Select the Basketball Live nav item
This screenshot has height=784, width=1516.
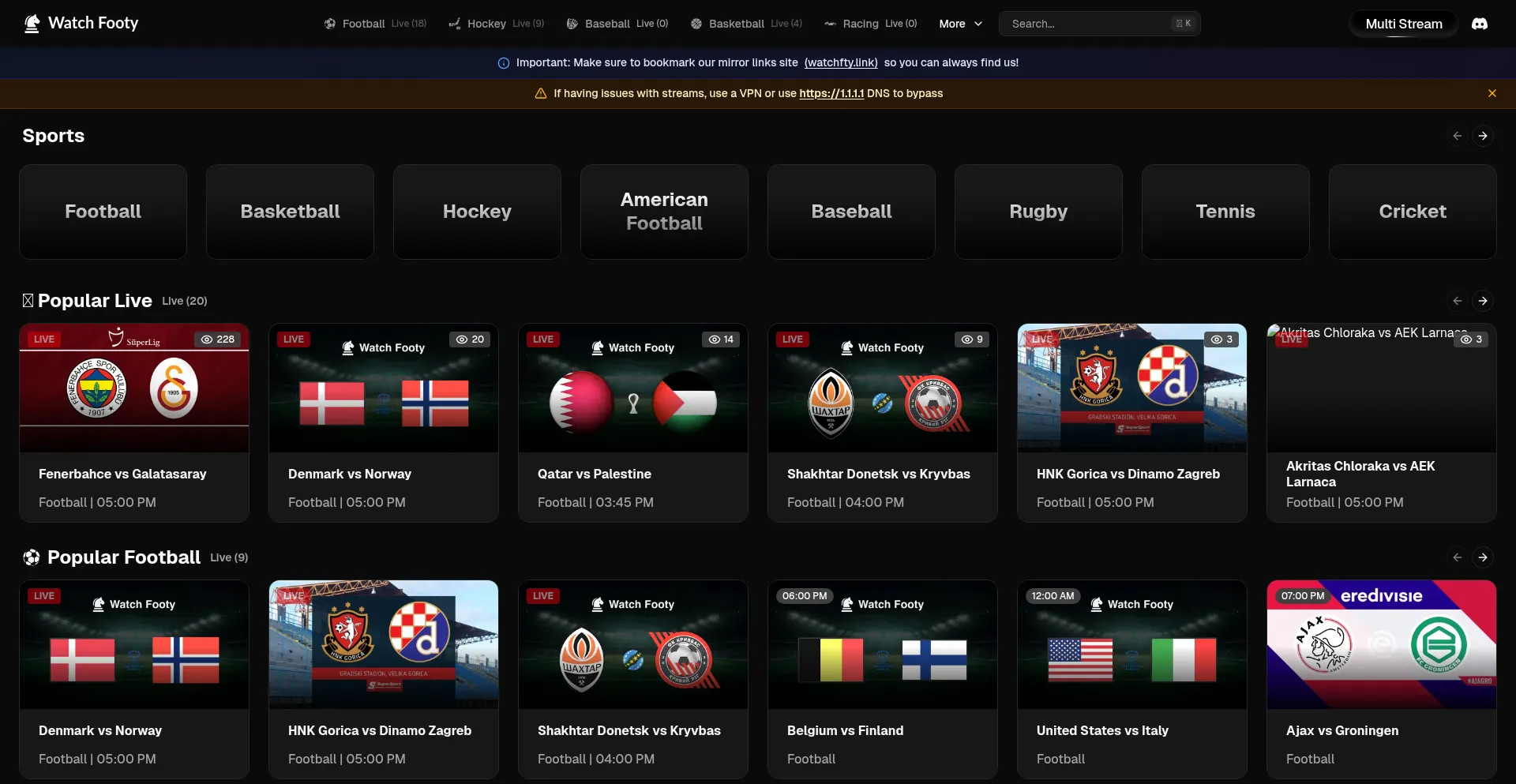click(746, 24)
